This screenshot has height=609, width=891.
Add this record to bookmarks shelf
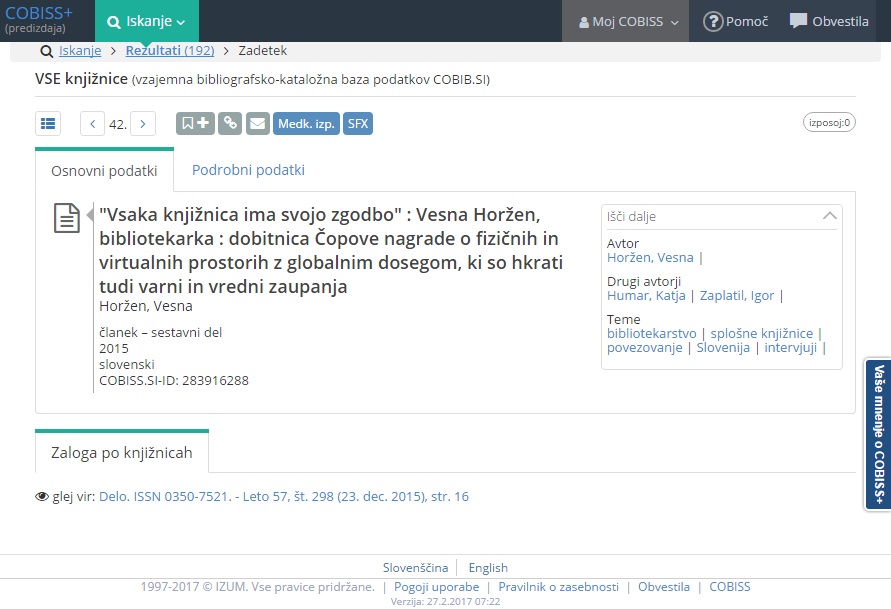(x=196, y=123)
